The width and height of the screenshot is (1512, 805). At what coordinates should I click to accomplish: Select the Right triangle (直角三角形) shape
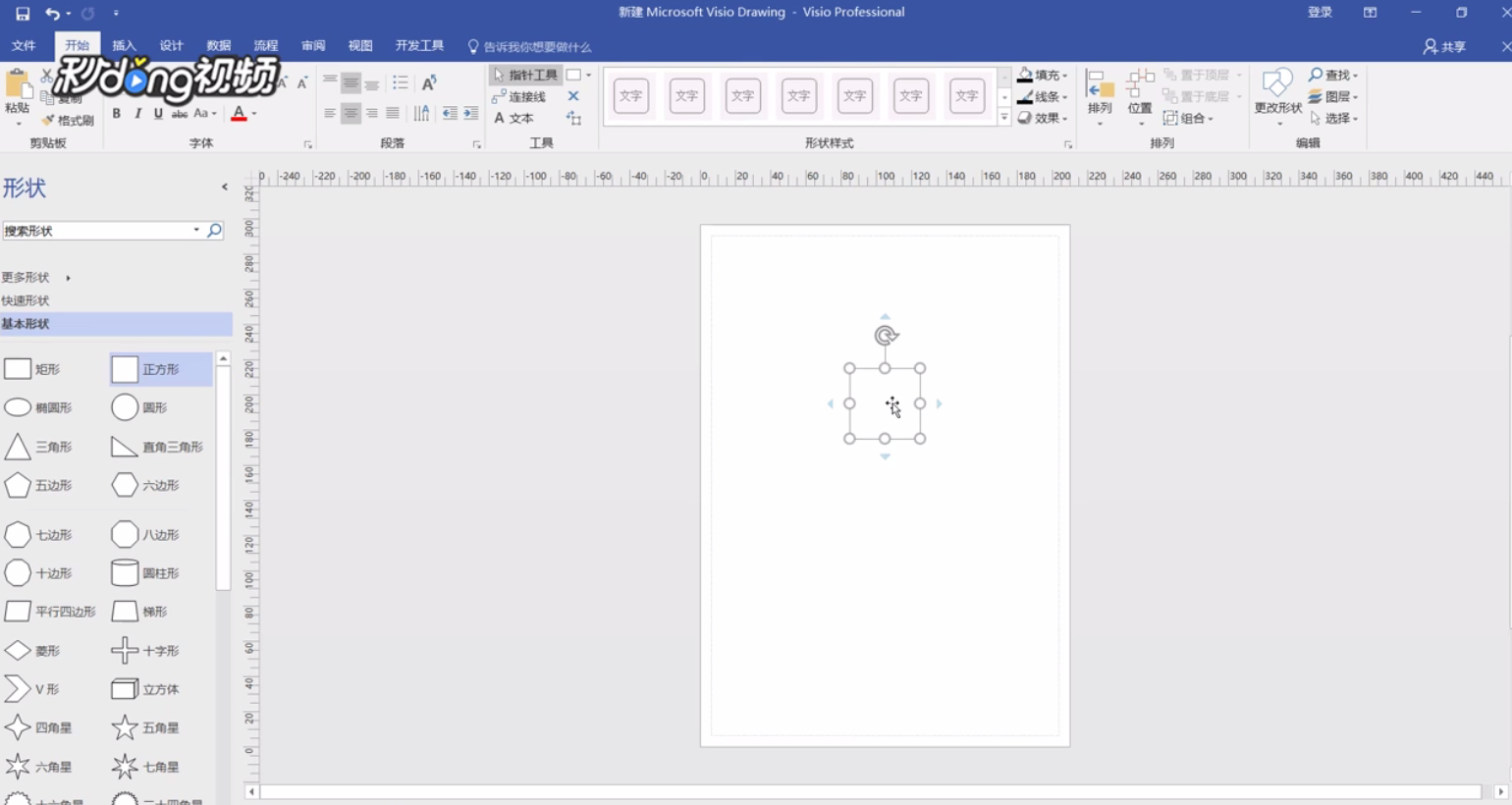point(158,447)
